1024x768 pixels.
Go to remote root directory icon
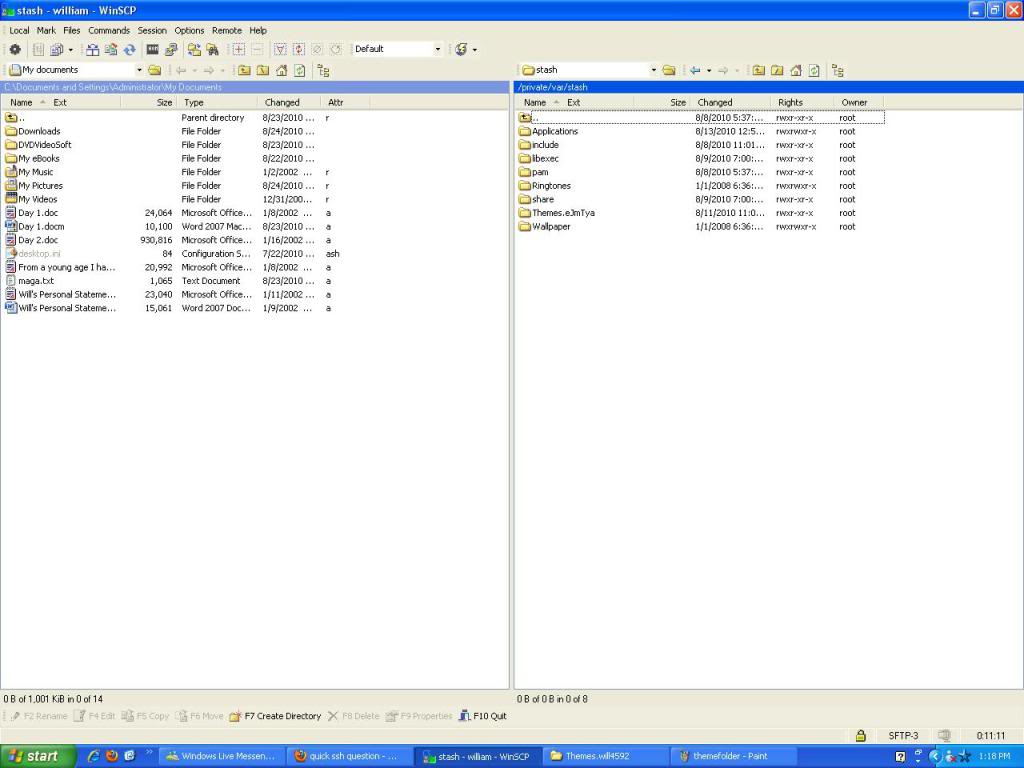click(x=776, y=70)
